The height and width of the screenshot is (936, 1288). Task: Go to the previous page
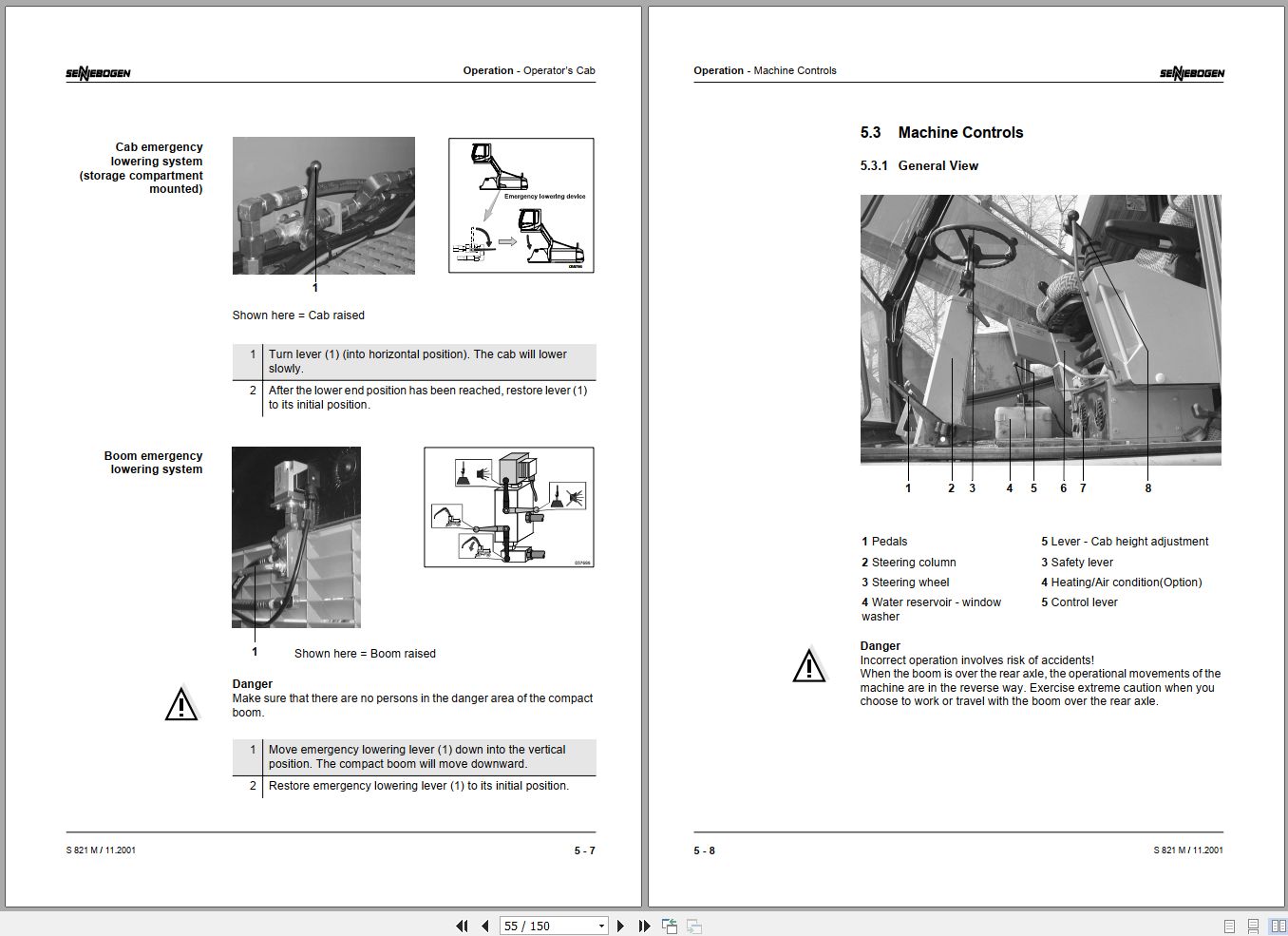click(485, 926)
